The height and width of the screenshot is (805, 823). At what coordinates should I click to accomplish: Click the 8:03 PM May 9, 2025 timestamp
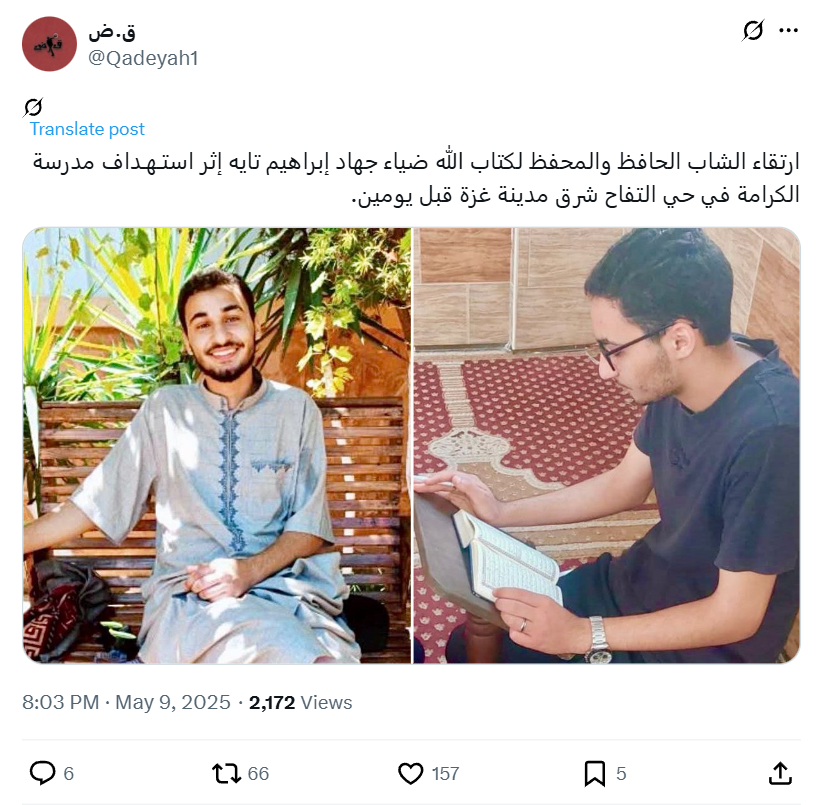tap(126, 702)
